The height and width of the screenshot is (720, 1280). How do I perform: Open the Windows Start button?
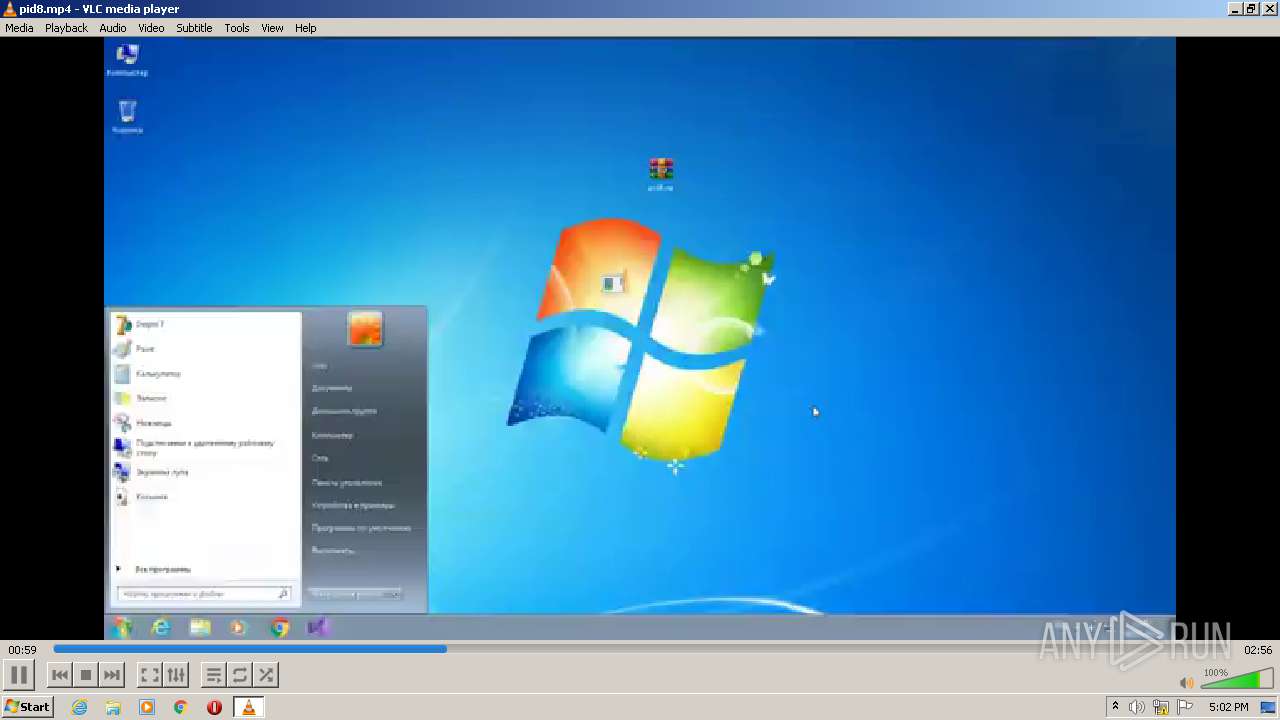(27, 707)
